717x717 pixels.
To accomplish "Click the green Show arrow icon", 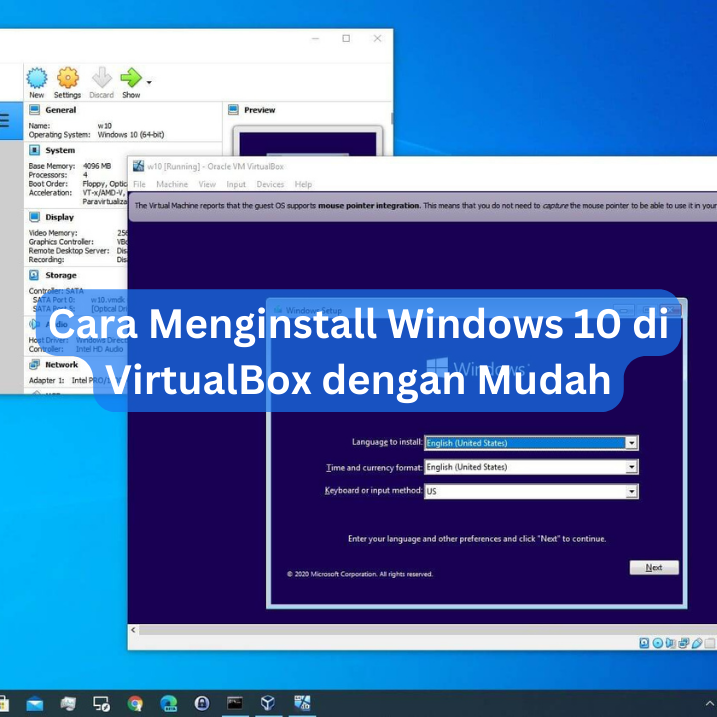I will (131, 78).
